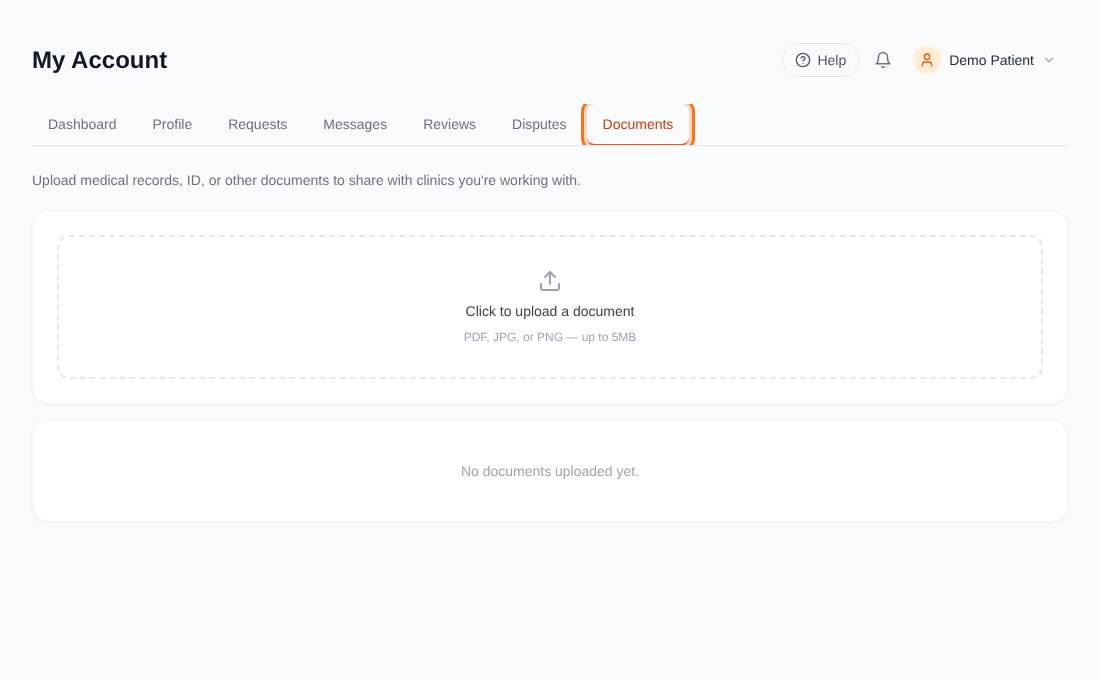This screenshot has height=680, width=1100.
Task: Click the upload arrow icon
Action: point(550,281)
